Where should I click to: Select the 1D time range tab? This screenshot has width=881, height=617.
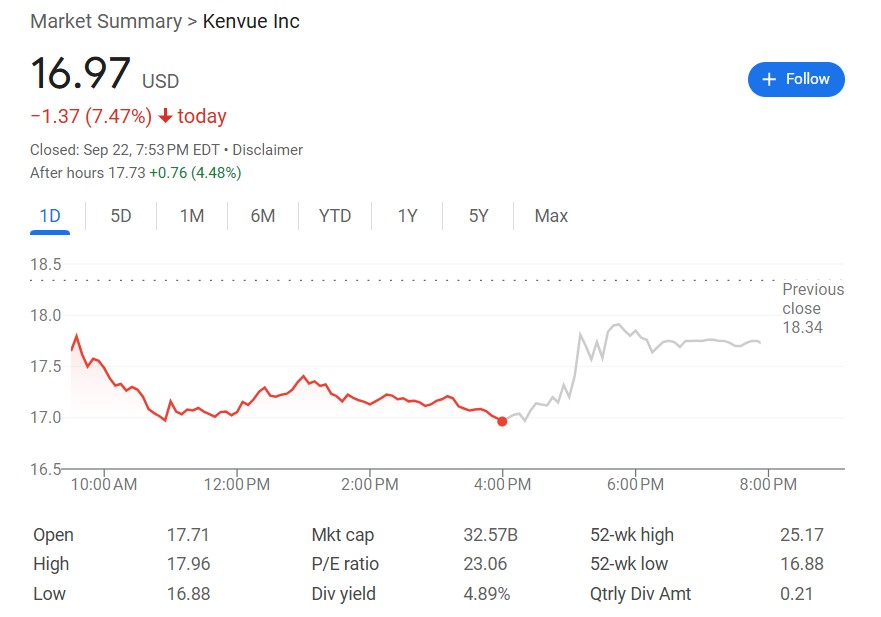click(x=50, y=216)
